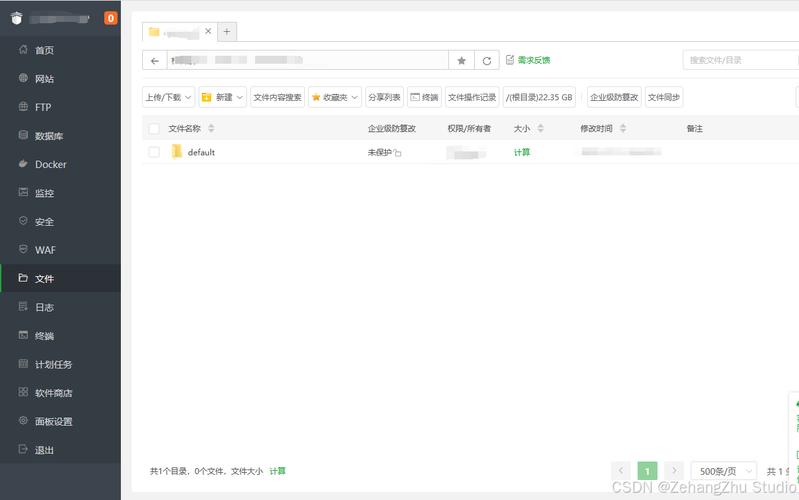Open the 网站 websites sidebar item
The height and width of the screenshot is (500, 799).
[60, 78]
